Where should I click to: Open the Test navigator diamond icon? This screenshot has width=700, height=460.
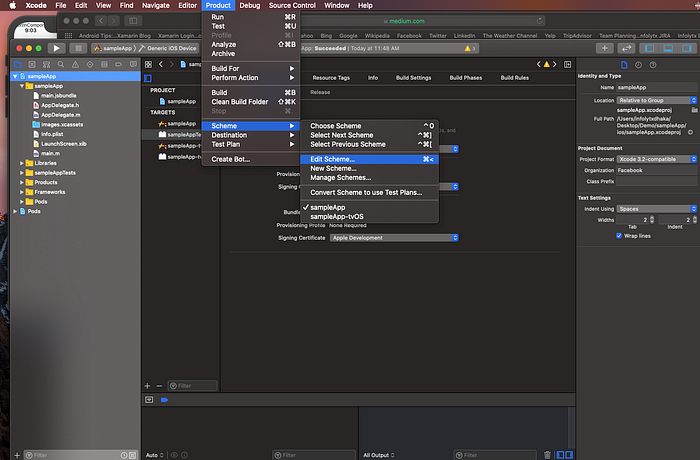(90, 64)
